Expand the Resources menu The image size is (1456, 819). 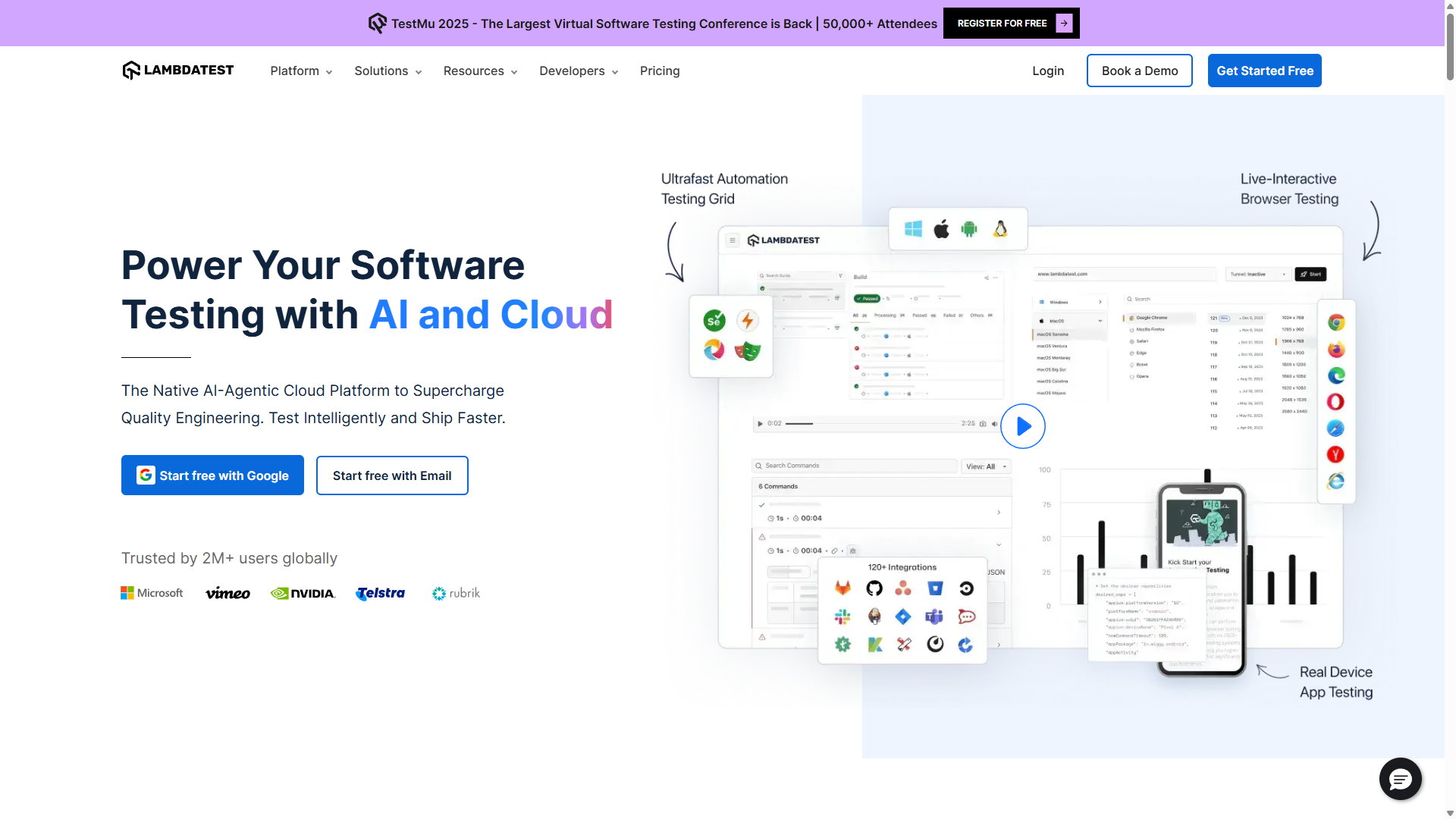[x=480, y=71]
